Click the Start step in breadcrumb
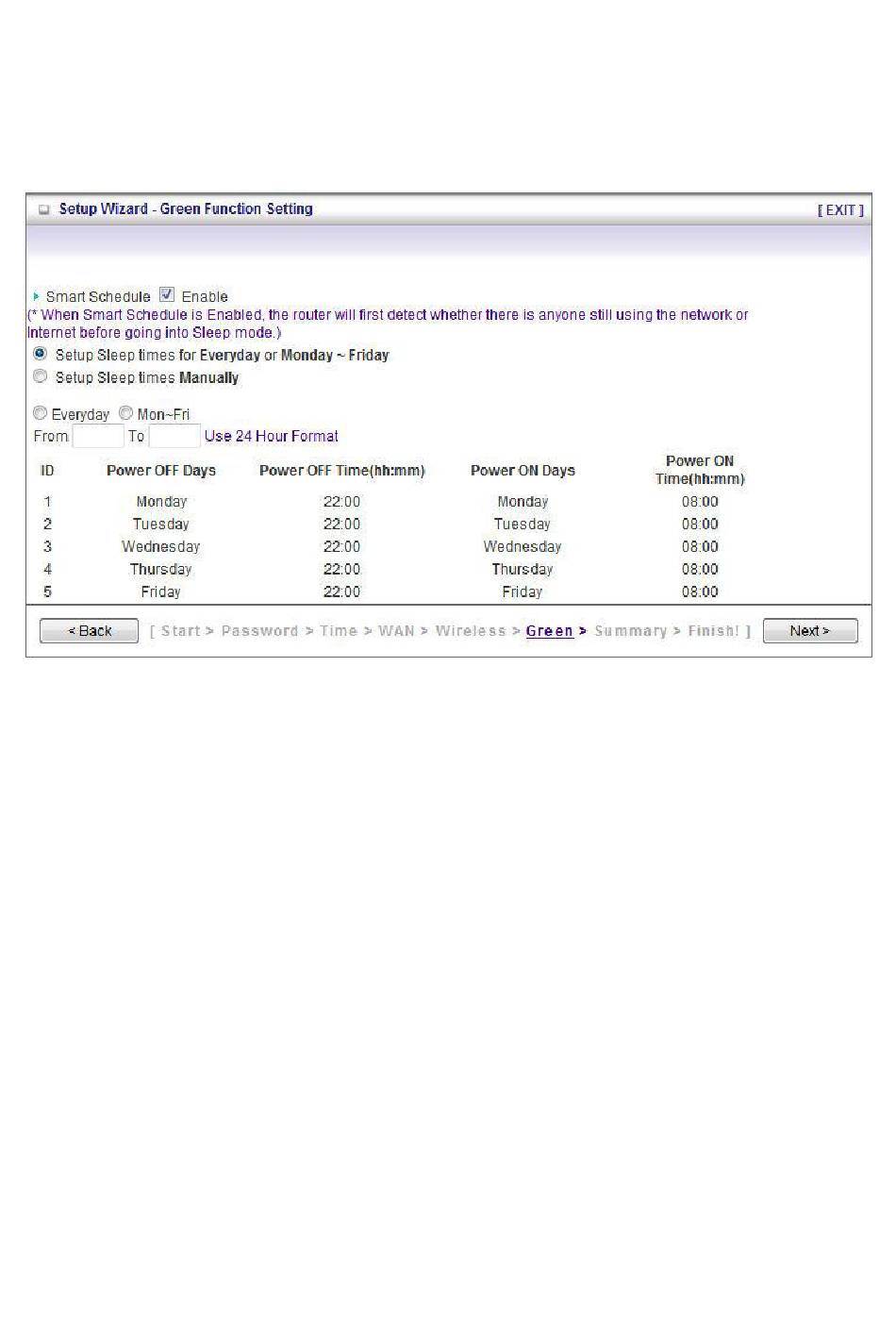This screenshot has width=896, height=1333. pos(181,631)
